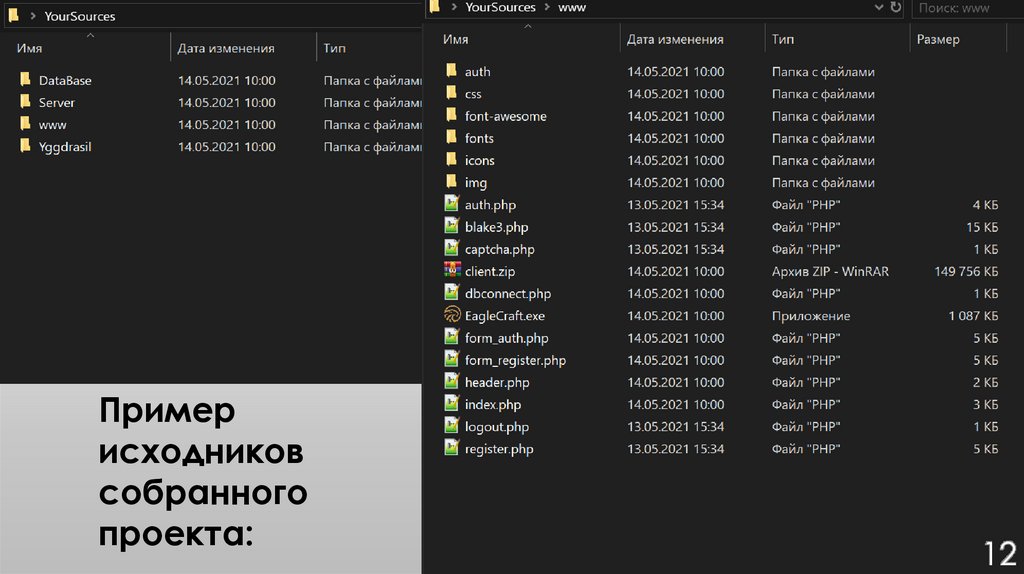Select the EagleCraft.exe file name
This screenshot has width=1024, height=574.
point(504,316)
